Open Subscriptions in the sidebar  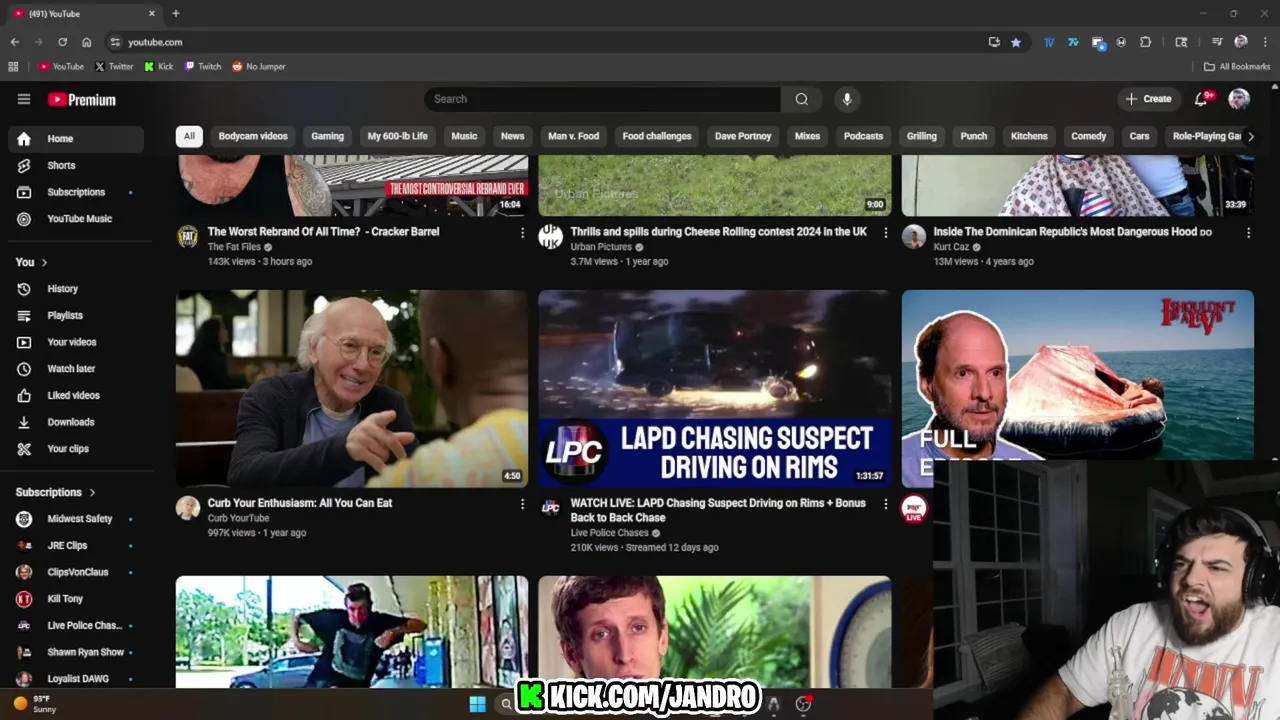click(75, 192)
